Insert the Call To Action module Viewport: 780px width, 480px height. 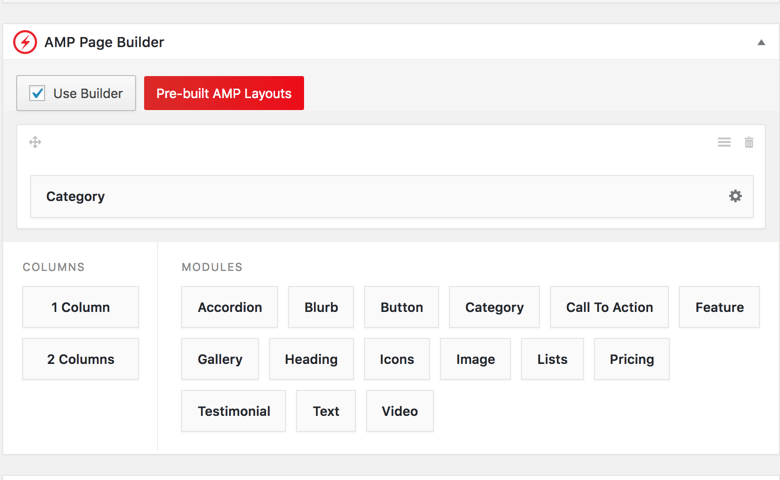coord(609,307)
